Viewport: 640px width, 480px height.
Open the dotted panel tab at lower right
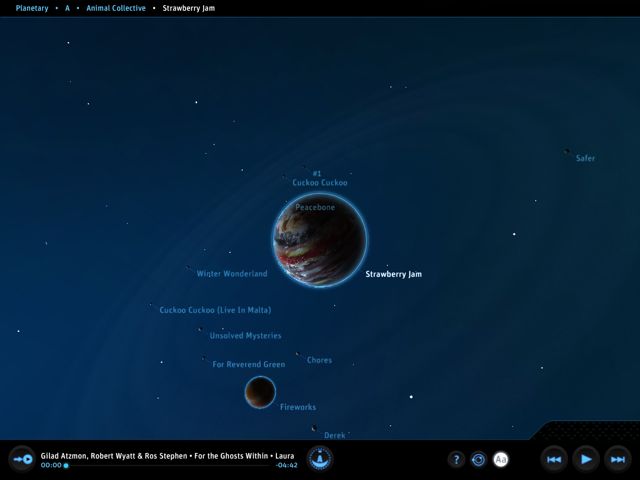click(x=586, y=430)
